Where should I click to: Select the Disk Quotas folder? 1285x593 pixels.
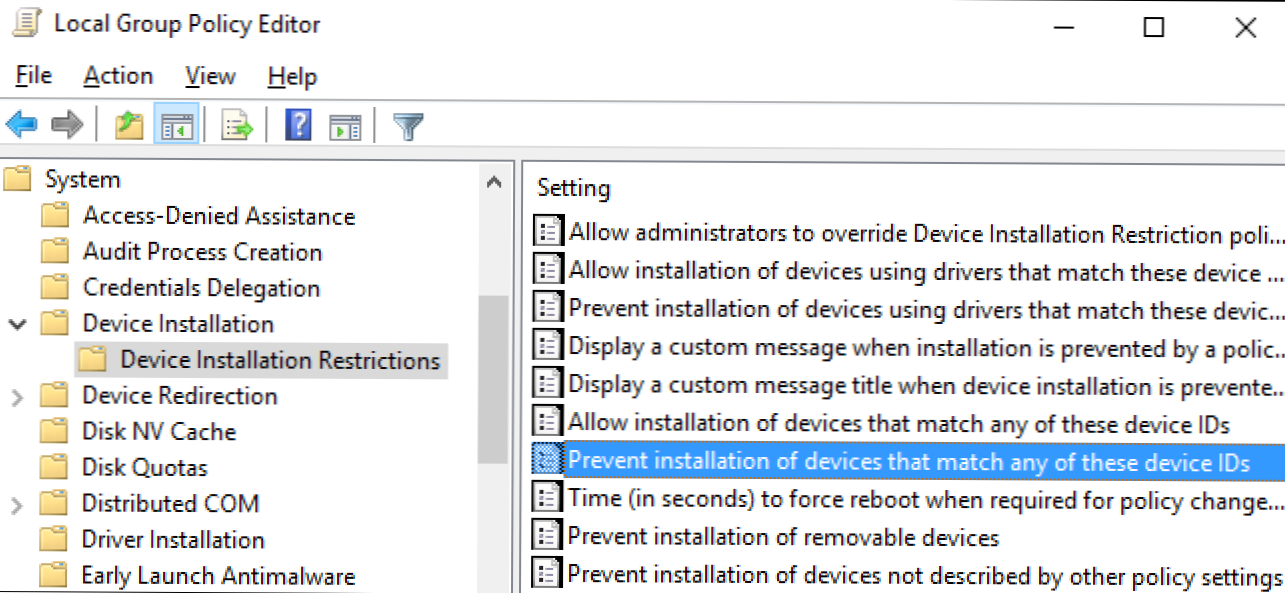144,468
